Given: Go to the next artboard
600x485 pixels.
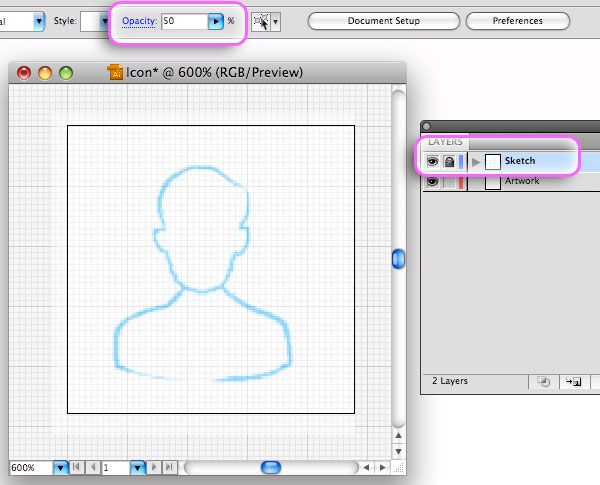Looking at the screenshot, I should tap(154, 467).
